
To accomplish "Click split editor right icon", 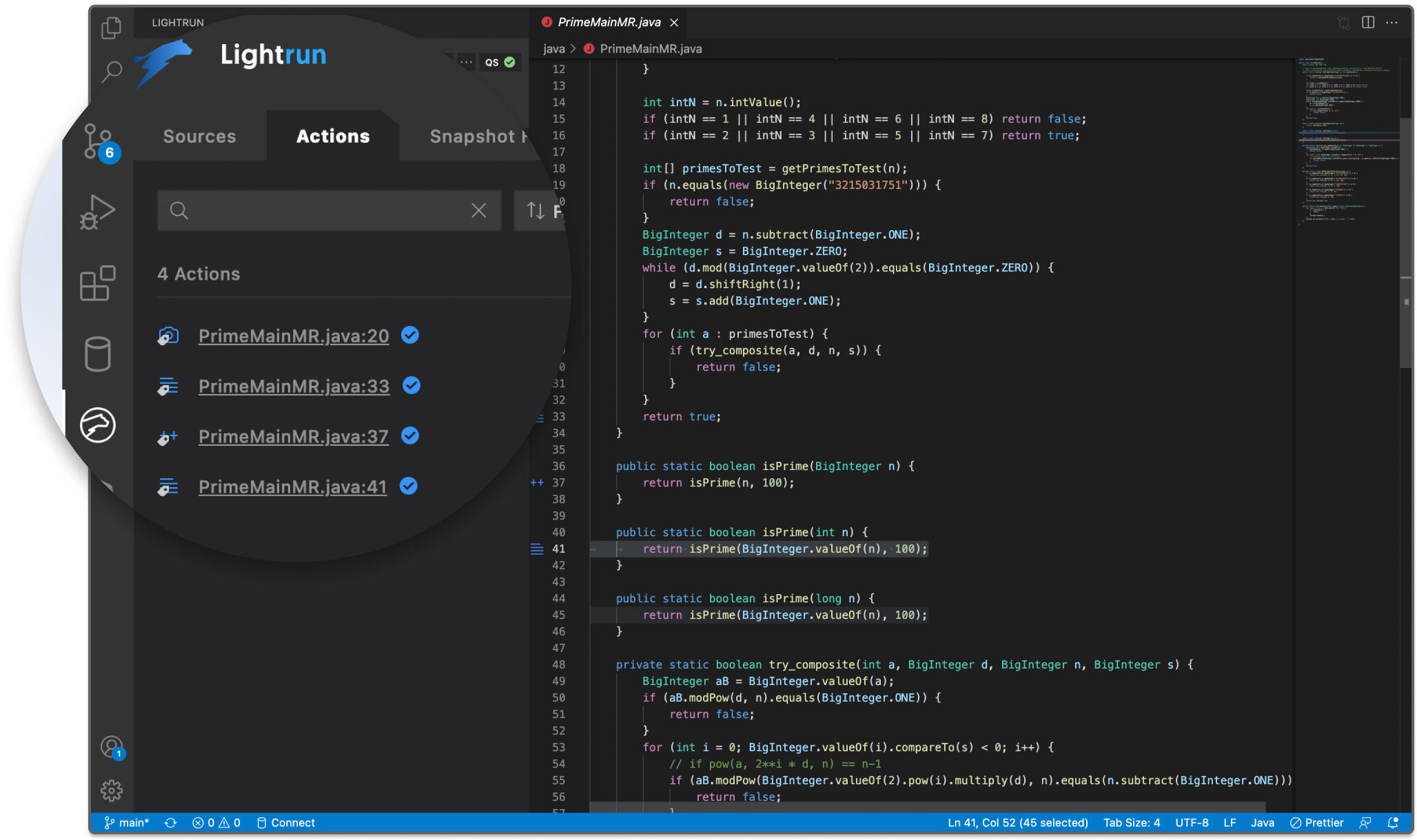I will pyautogui.click(x=1368, y=23).
